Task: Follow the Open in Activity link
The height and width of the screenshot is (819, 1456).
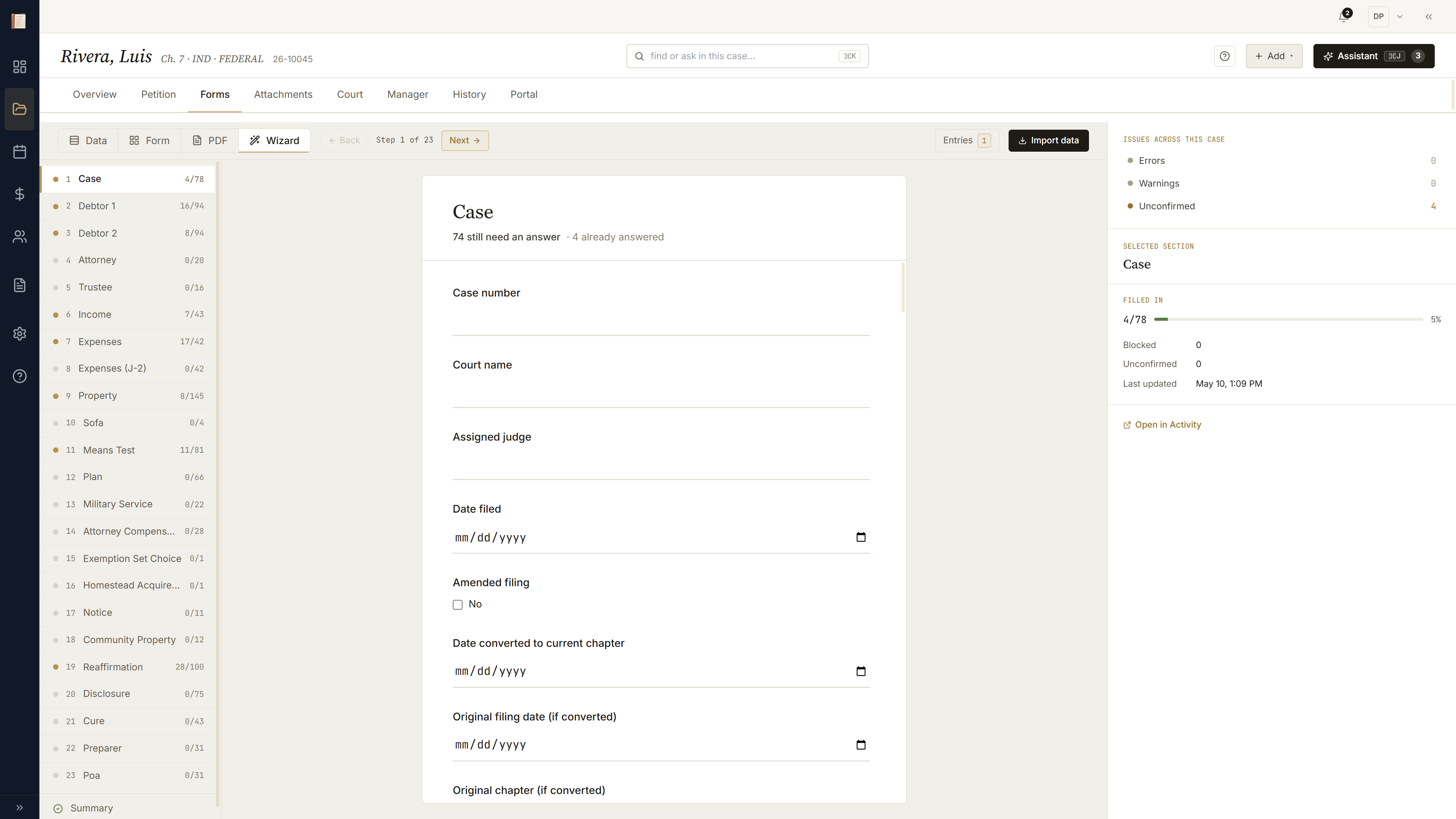Action: coord(1162,425)
